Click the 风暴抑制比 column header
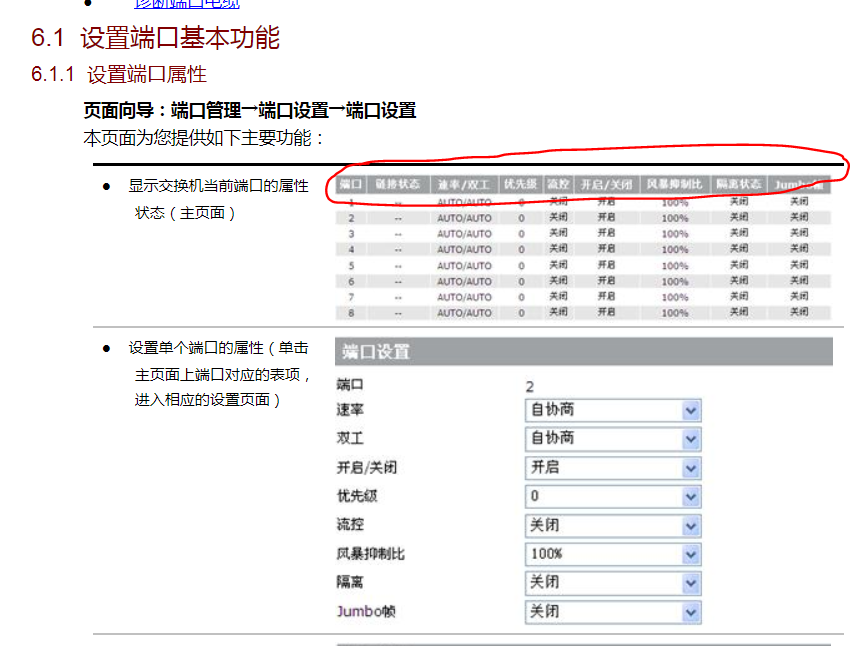The height and width of the screenshot is (646, 865). pyautogui.click(x=675, y=184)
